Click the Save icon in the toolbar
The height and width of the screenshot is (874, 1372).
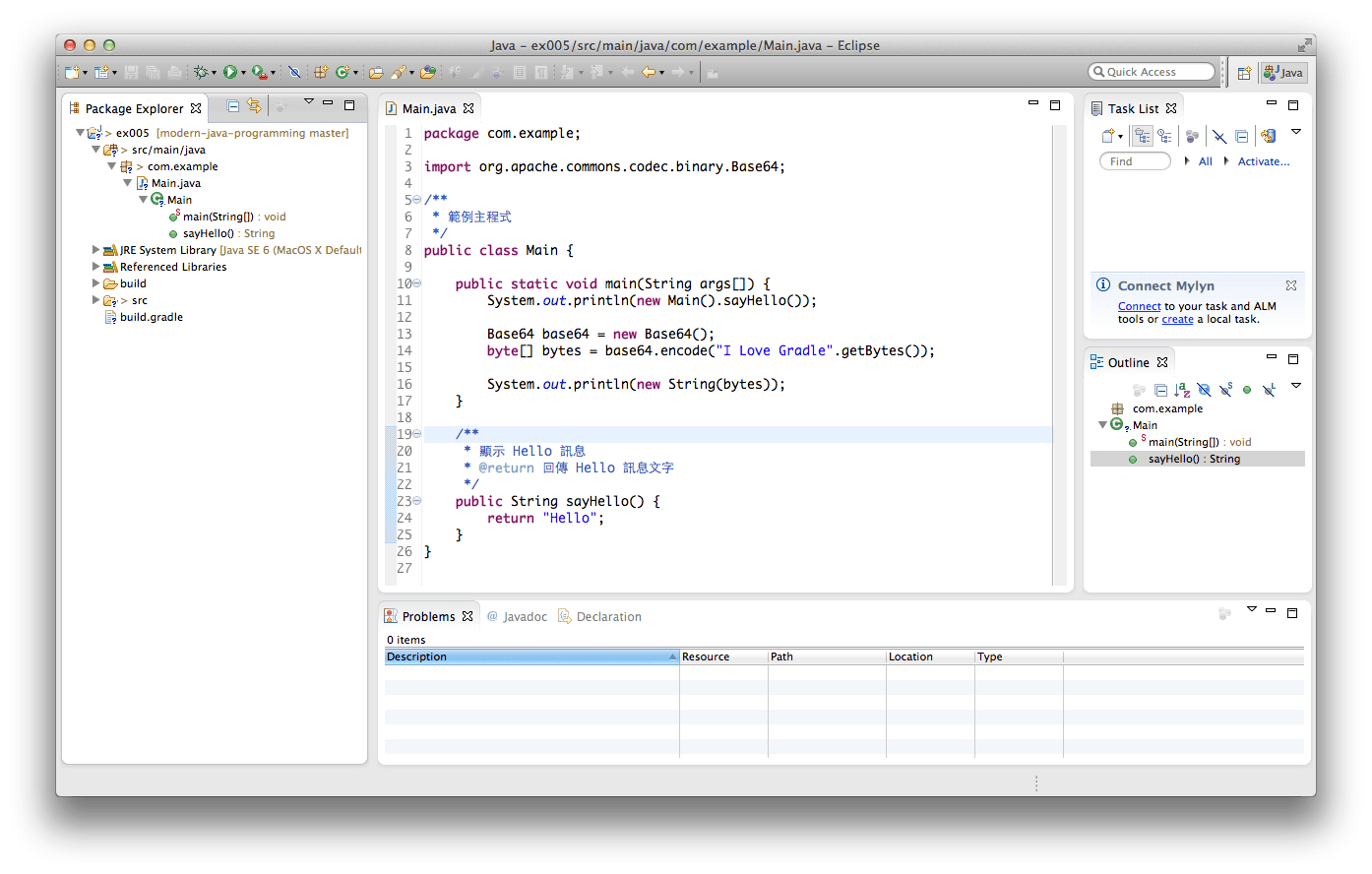[x=132, y=72]
